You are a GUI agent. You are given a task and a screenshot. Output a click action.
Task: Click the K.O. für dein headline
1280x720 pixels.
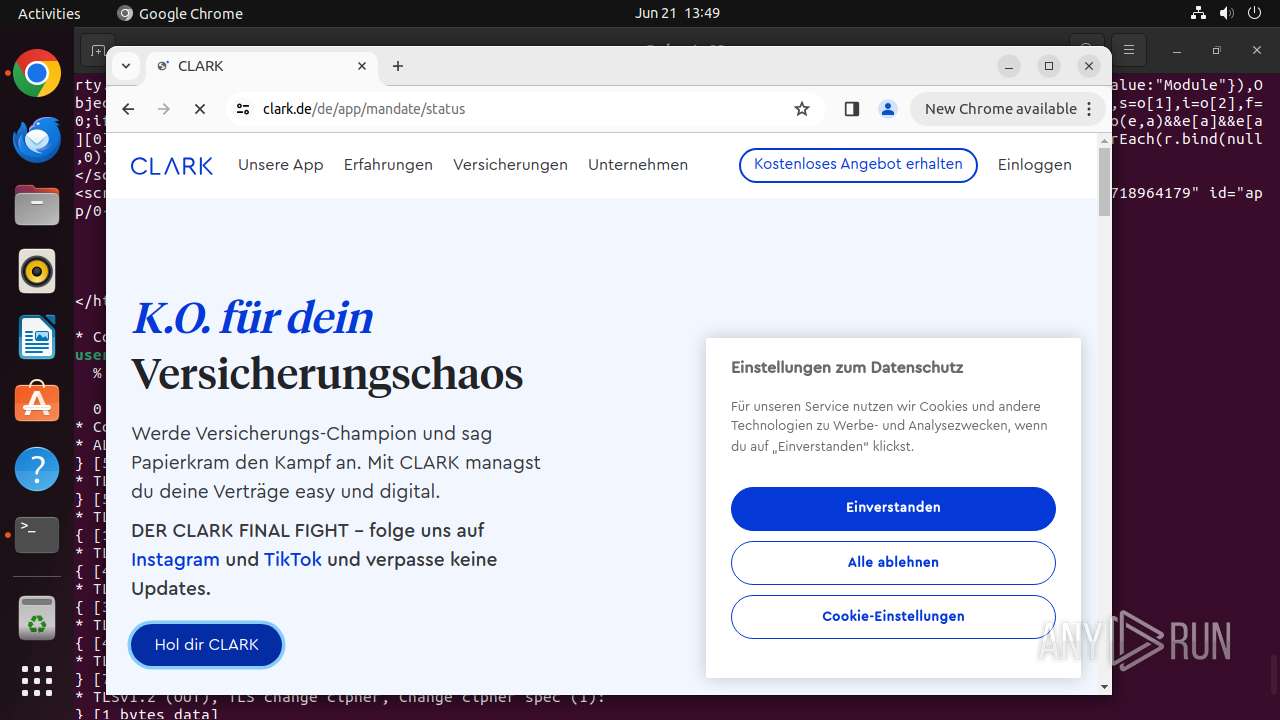(252, 318)
